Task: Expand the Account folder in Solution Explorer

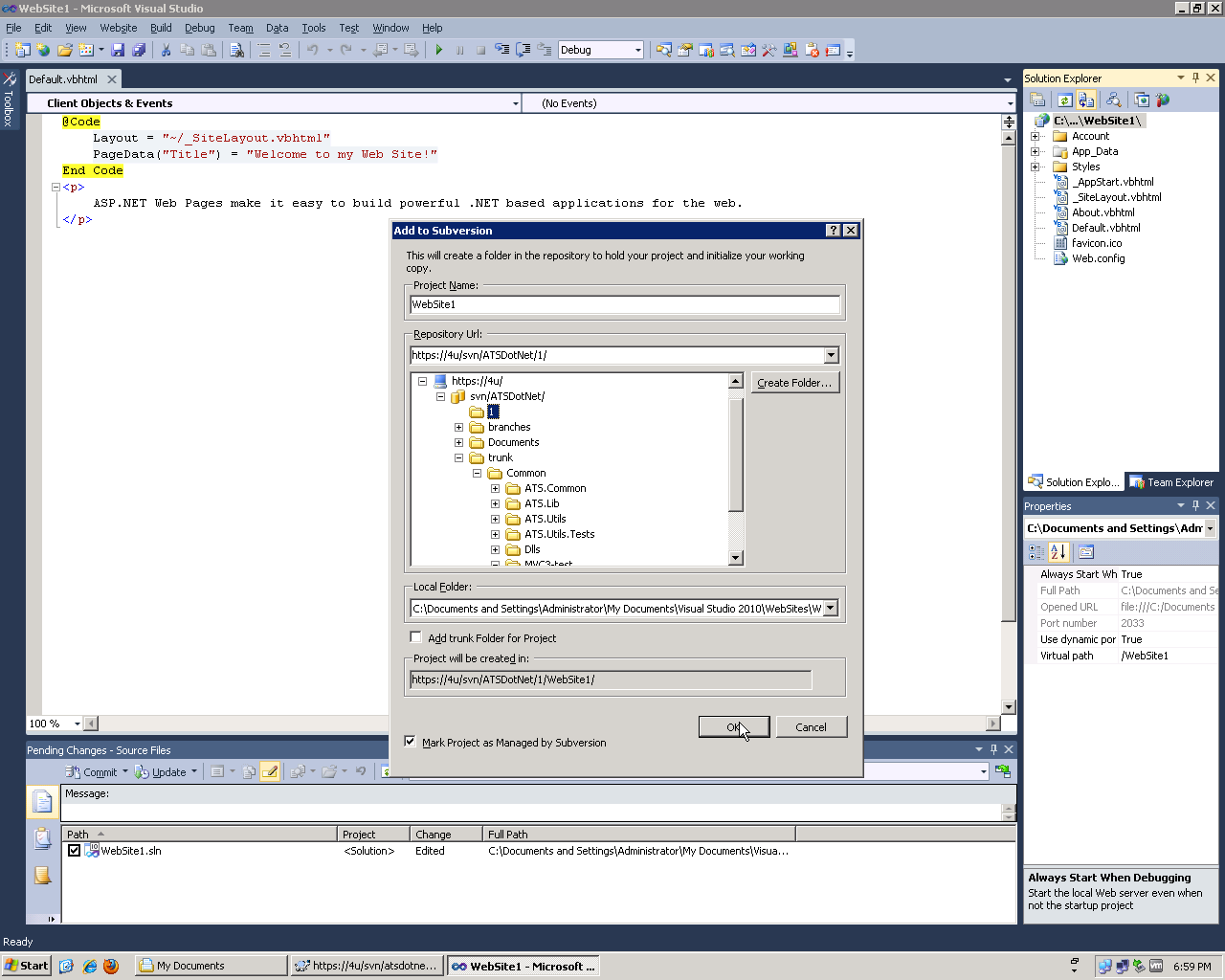Action: [x=1035, y=136]
